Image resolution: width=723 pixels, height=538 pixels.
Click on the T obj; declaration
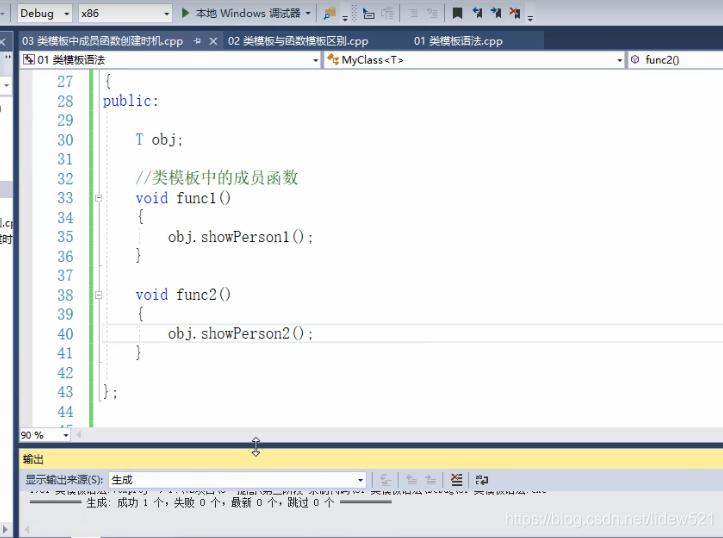coord(159,139)
